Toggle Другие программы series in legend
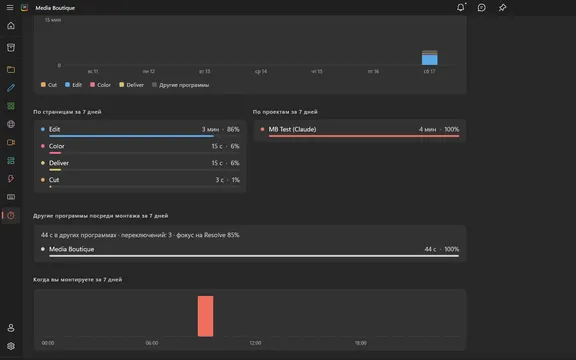 click(180, 85)
